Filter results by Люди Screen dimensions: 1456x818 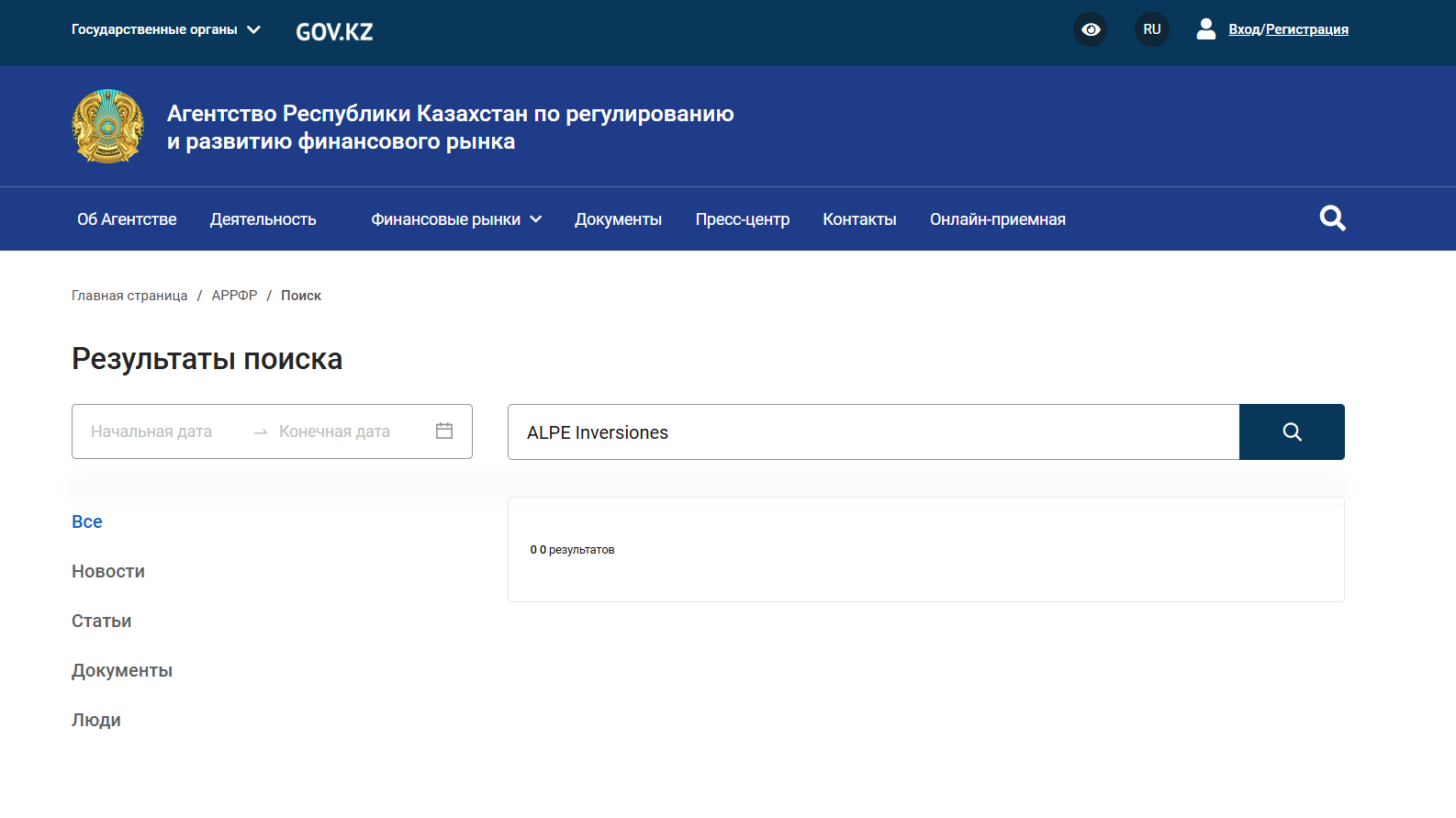[x=96, y=720]
